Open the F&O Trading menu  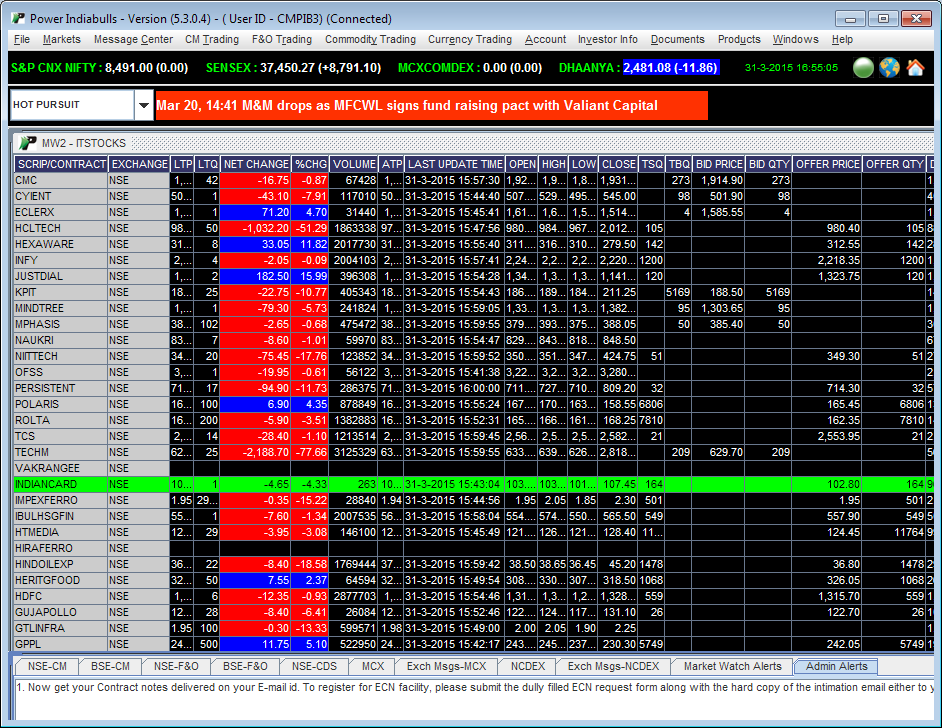point(281,40)
